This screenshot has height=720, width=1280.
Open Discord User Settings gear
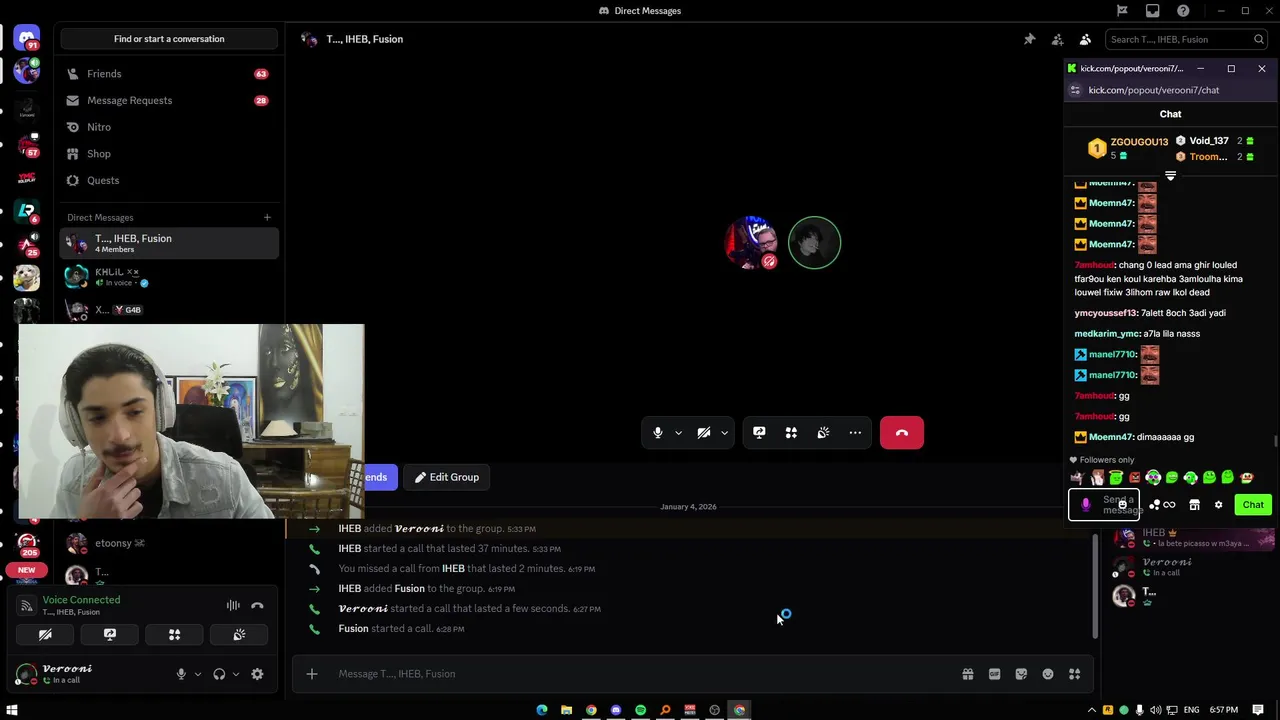point(257,674)
